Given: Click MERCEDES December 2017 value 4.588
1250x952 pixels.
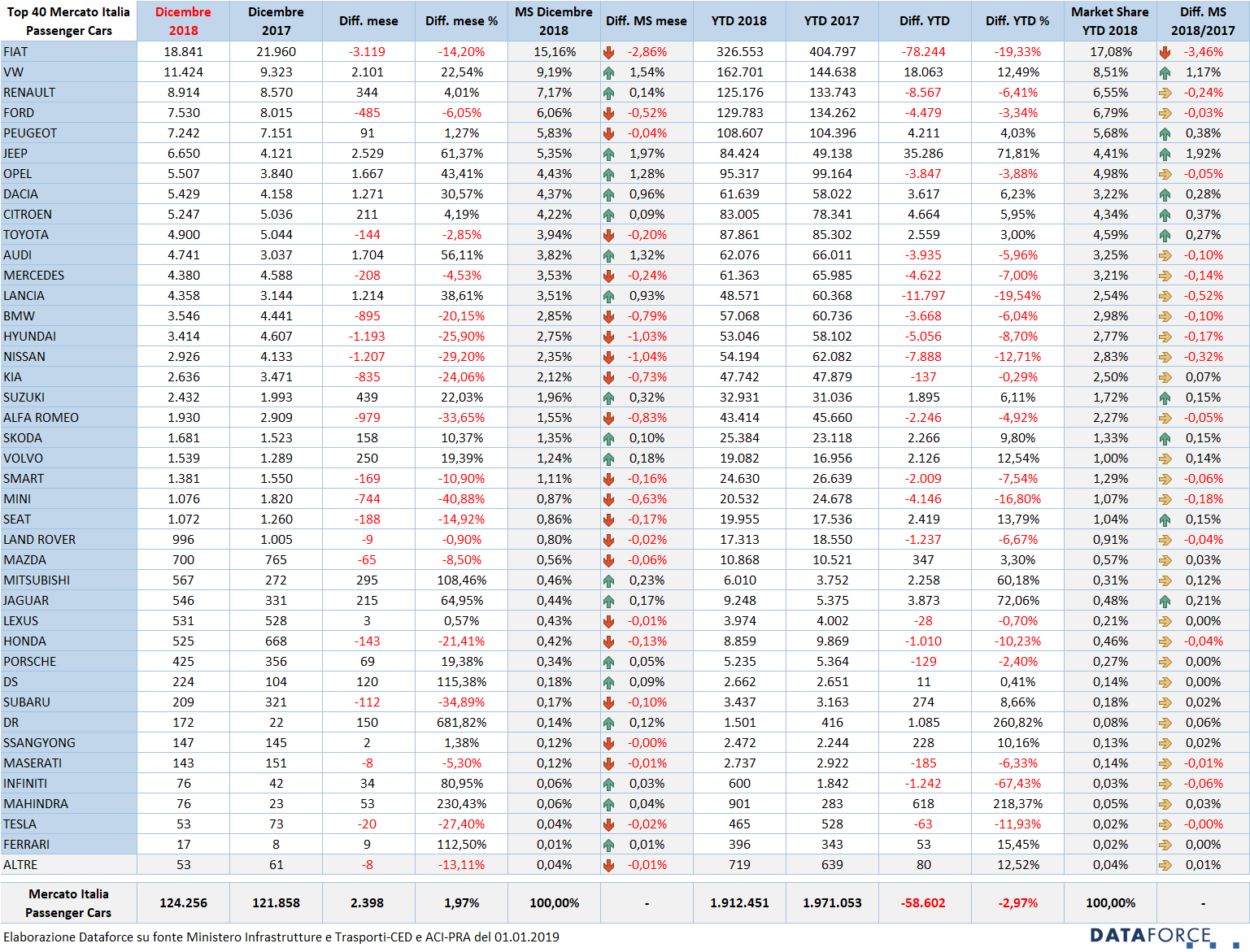Looking at the screenshot, I should pyautogui.click(x=276, y=276).
